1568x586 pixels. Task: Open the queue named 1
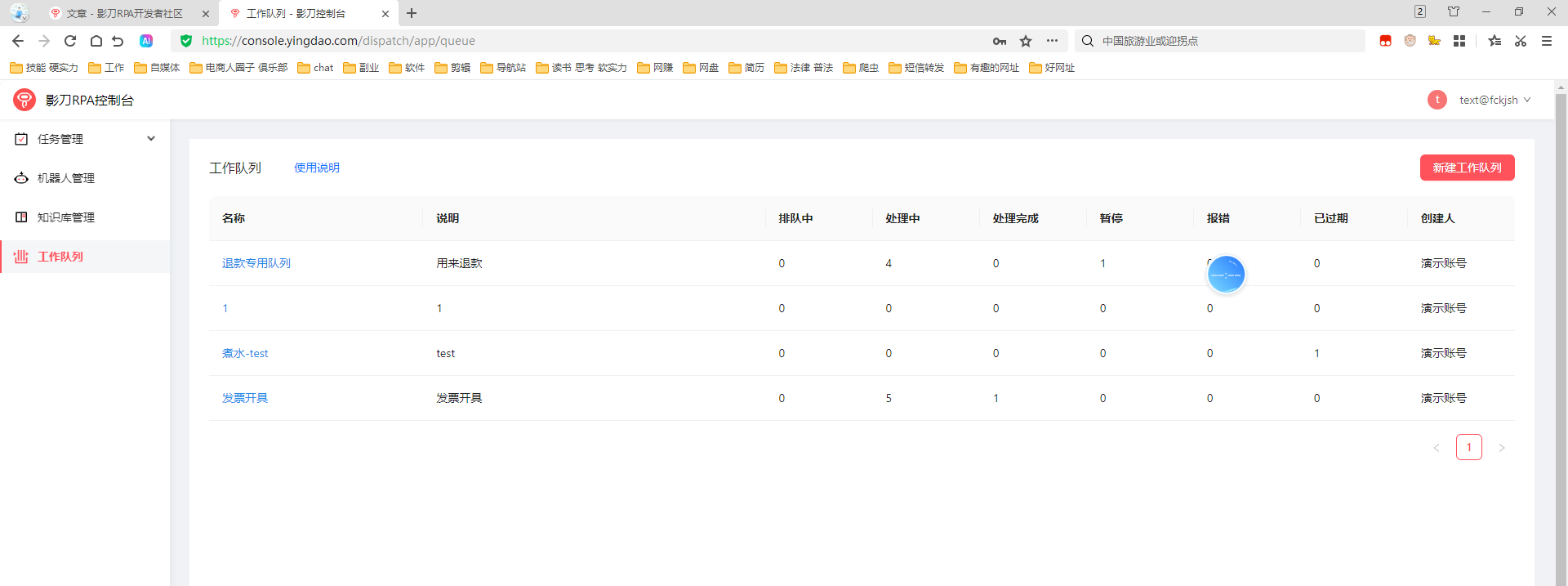[225, 308]
